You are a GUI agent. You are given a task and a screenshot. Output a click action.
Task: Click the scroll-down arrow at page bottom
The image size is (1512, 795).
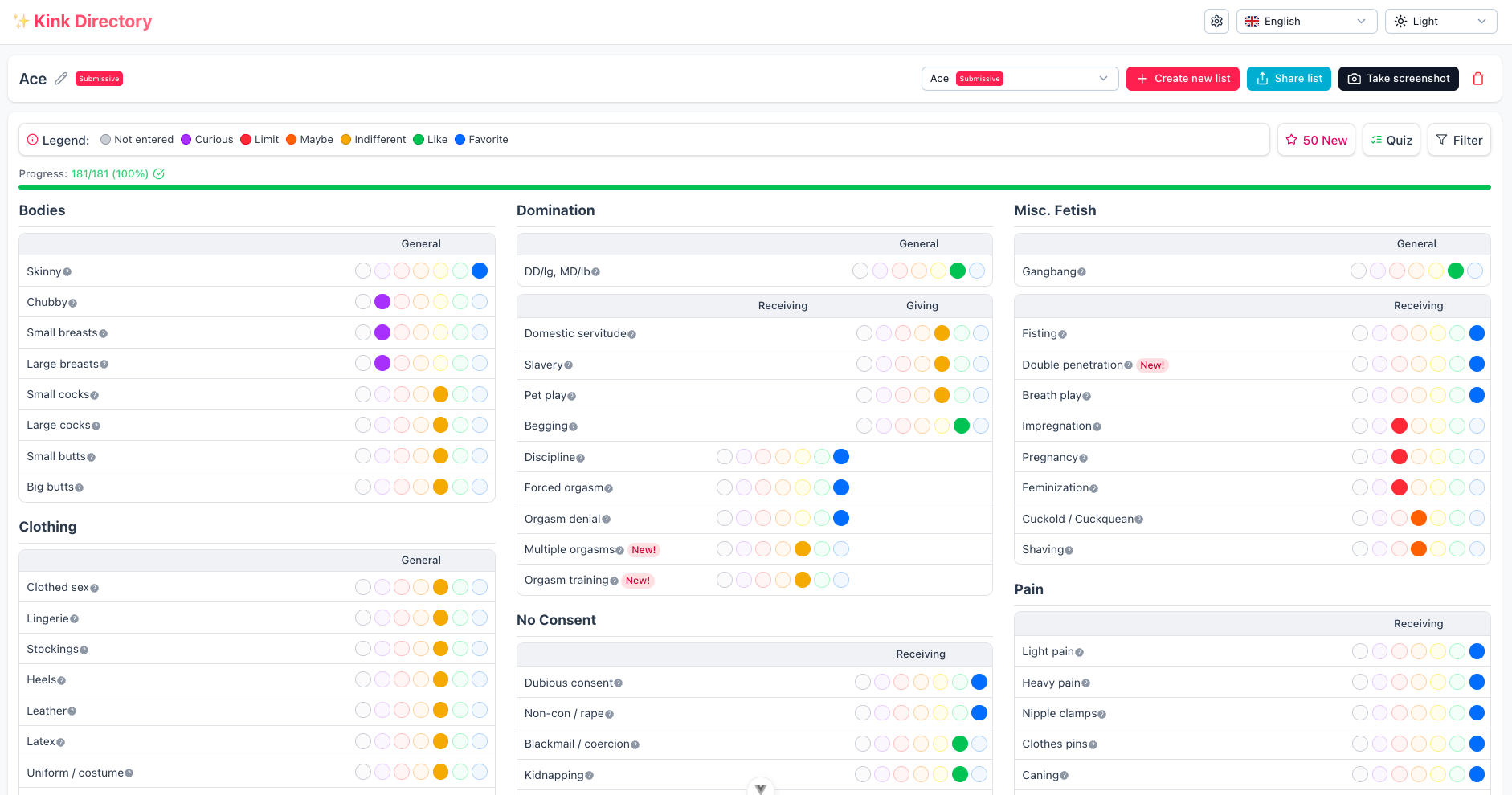coord(760,788)
